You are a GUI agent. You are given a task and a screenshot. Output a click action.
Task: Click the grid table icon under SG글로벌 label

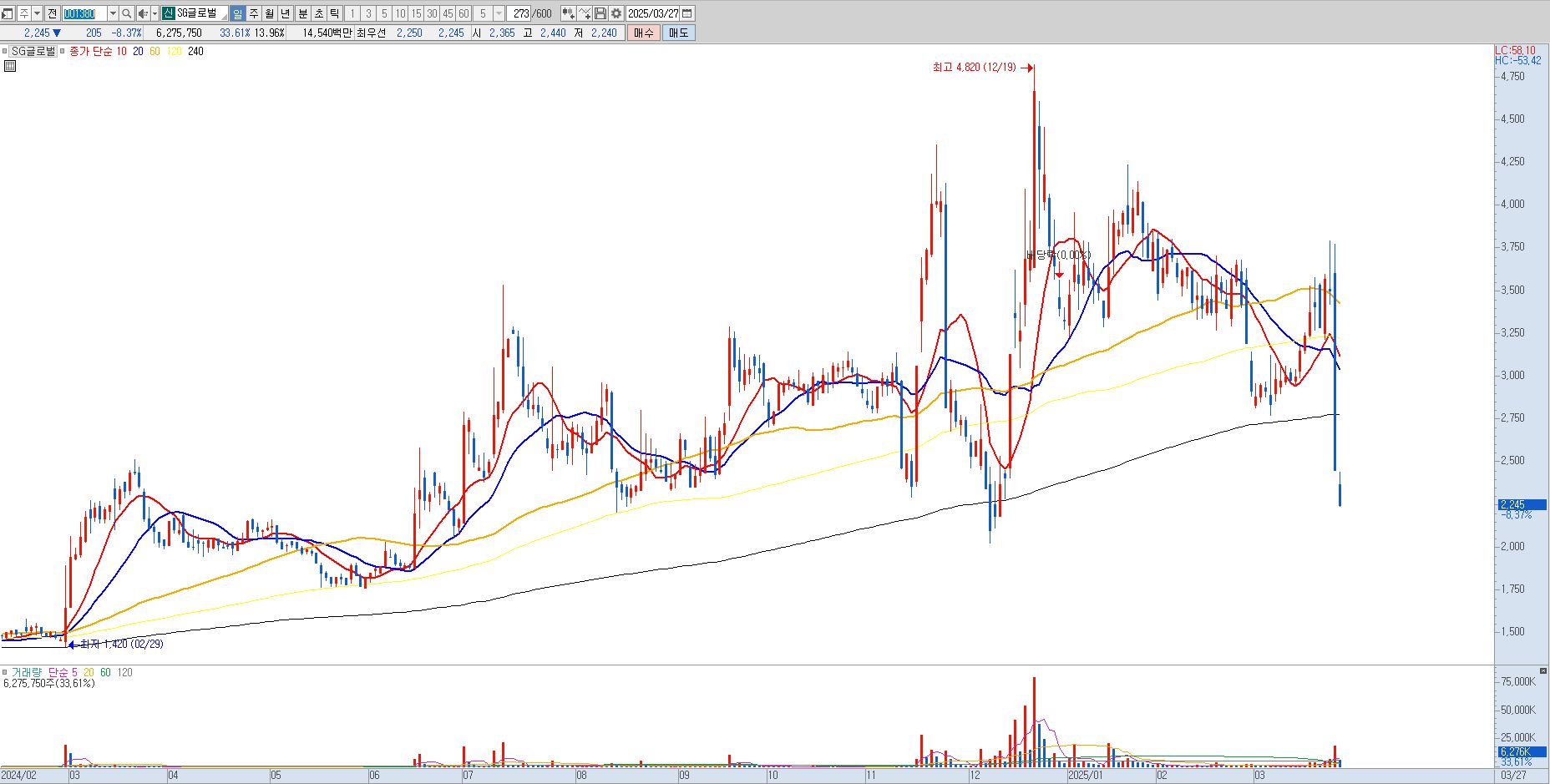click(9, 65)
